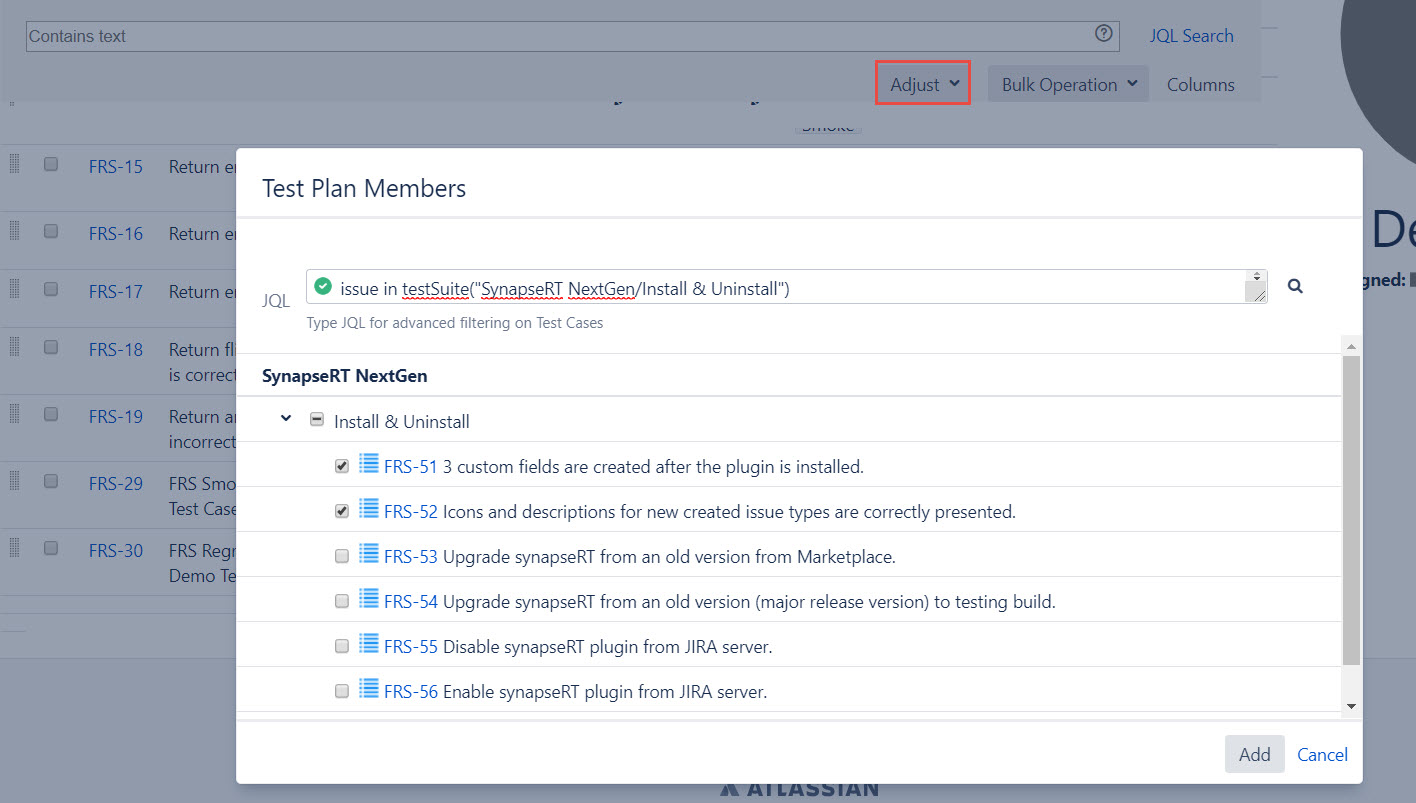
Task: Click the JQL Search link
Action: 1191,36
